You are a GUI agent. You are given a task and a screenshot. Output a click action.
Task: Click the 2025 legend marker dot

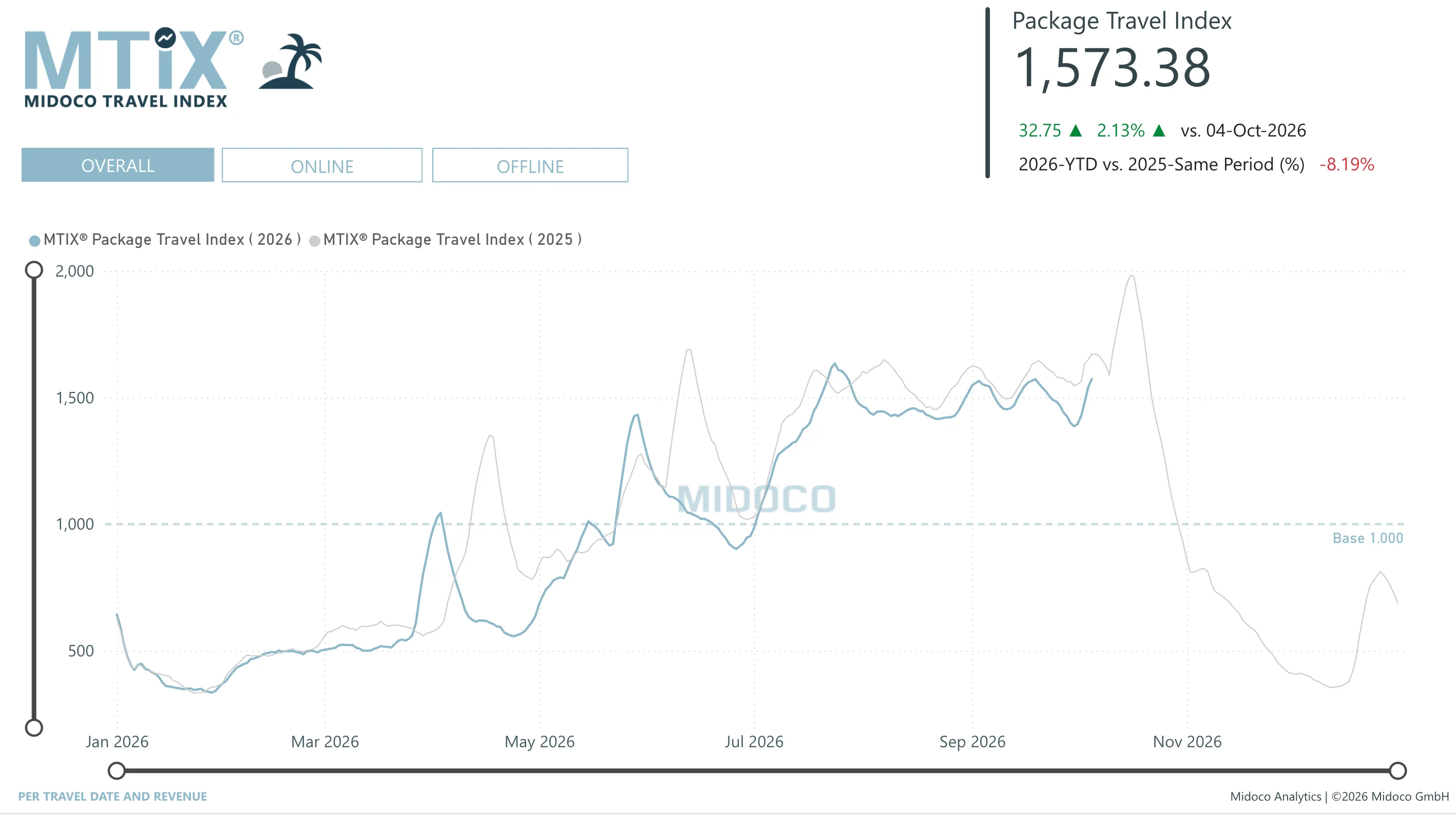315,241
